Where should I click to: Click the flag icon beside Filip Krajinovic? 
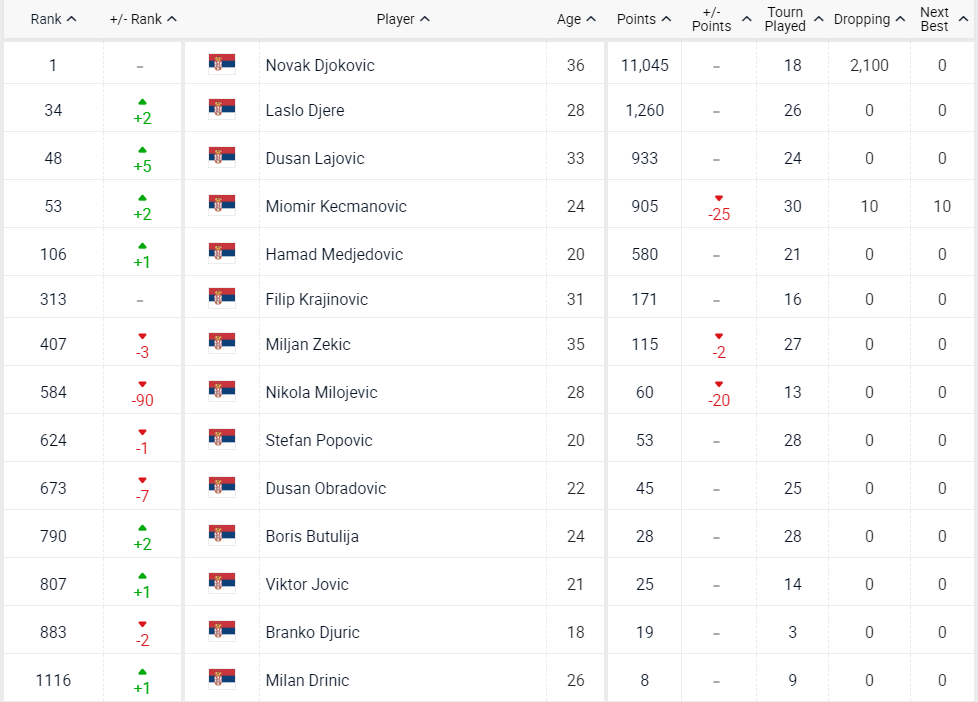(222, 299)
